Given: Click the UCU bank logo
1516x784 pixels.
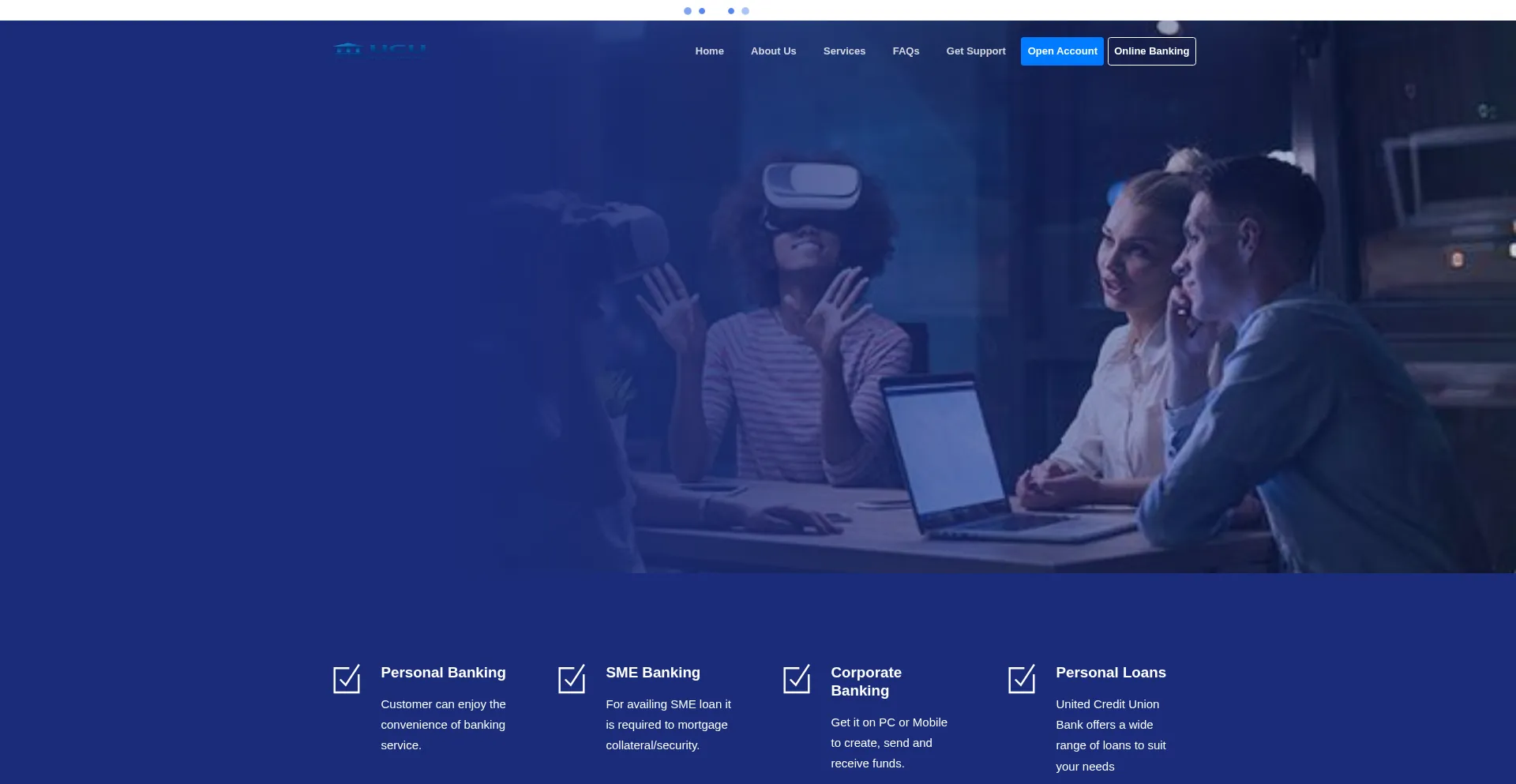Looking at the screenshot, I should pyautogui.click(x=380, y=51).
